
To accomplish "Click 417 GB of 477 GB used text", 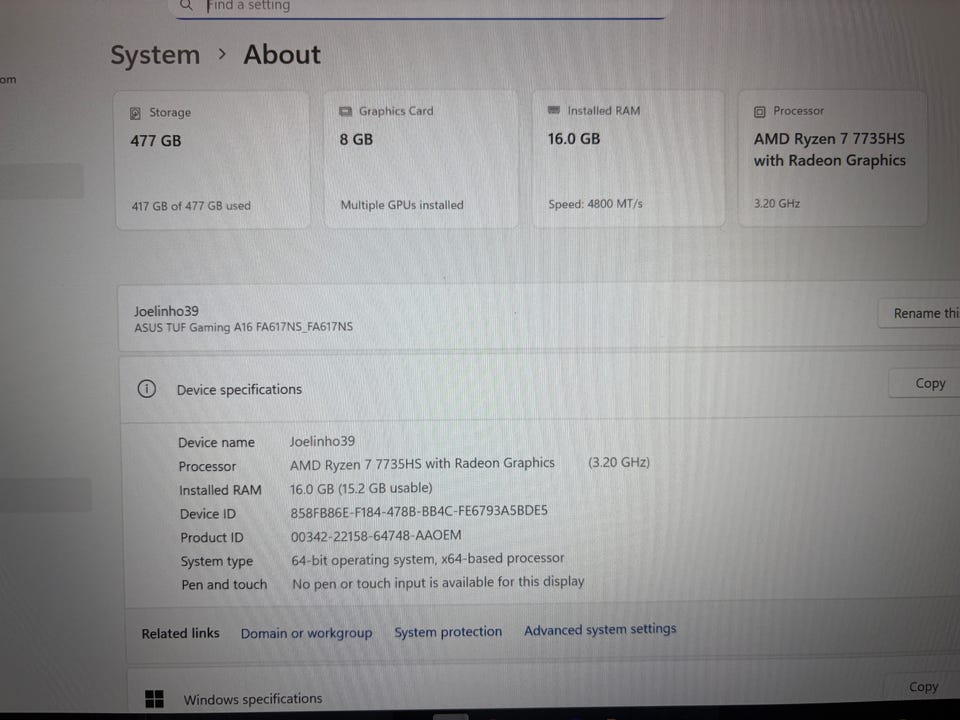I will tap(191, 206).
